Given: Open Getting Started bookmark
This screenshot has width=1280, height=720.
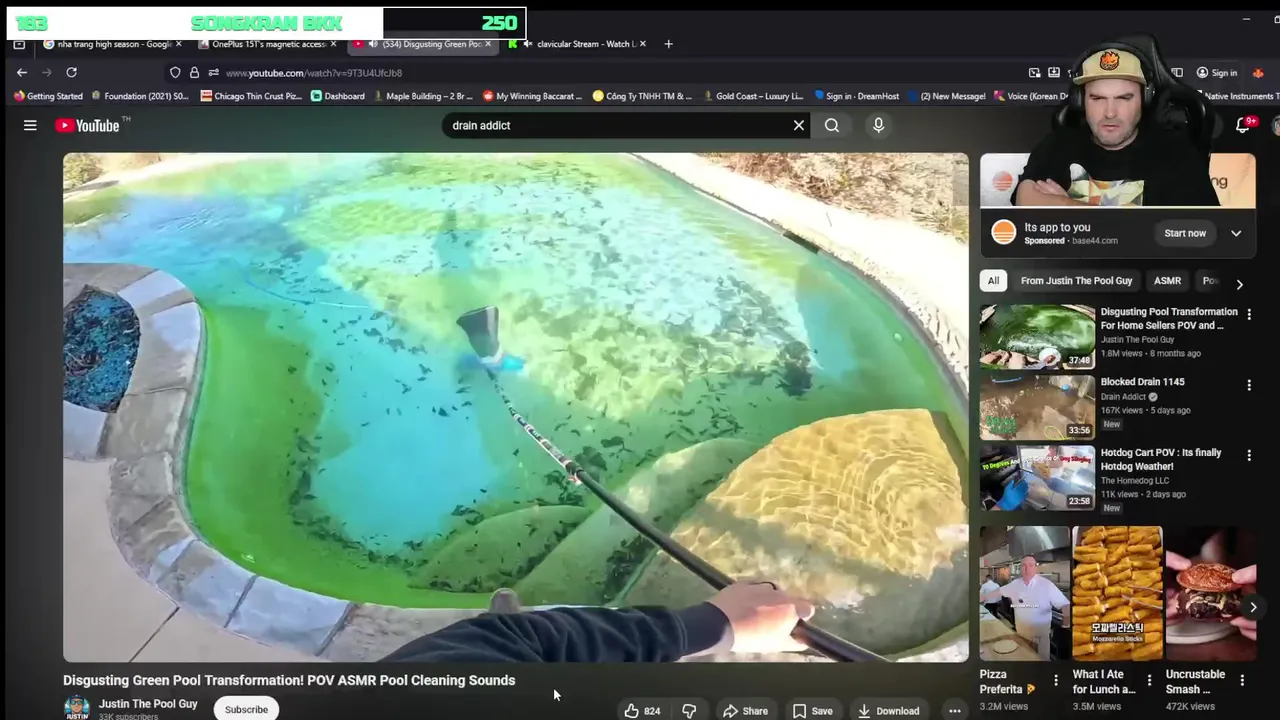Looking at the screenshot, I should click(48, 96).
